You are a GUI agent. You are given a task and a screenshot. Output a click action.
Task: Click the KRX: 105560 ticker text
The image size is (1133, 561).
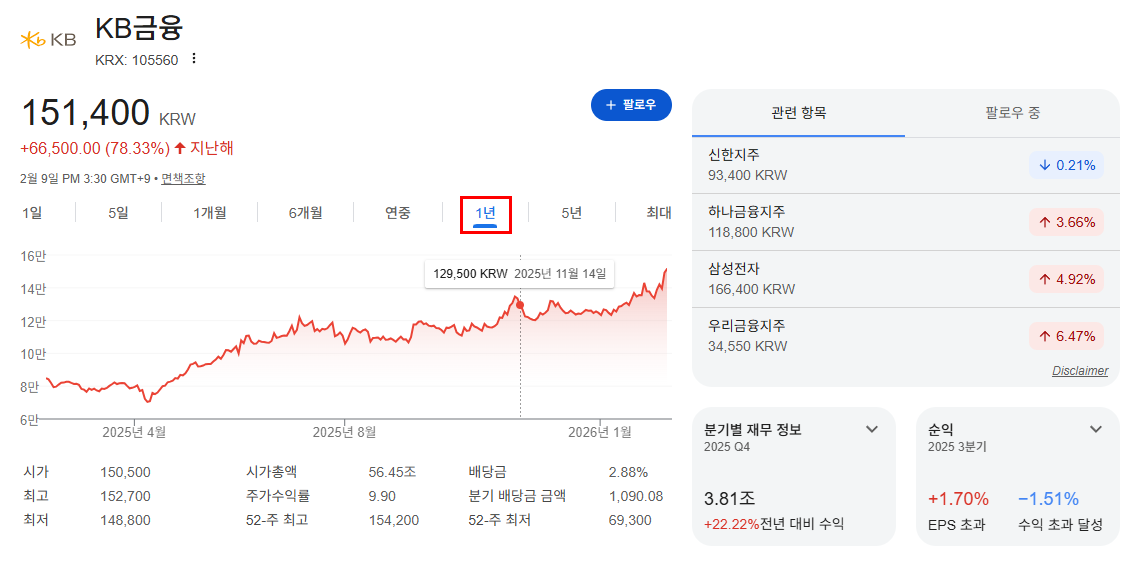click(137, 61)
